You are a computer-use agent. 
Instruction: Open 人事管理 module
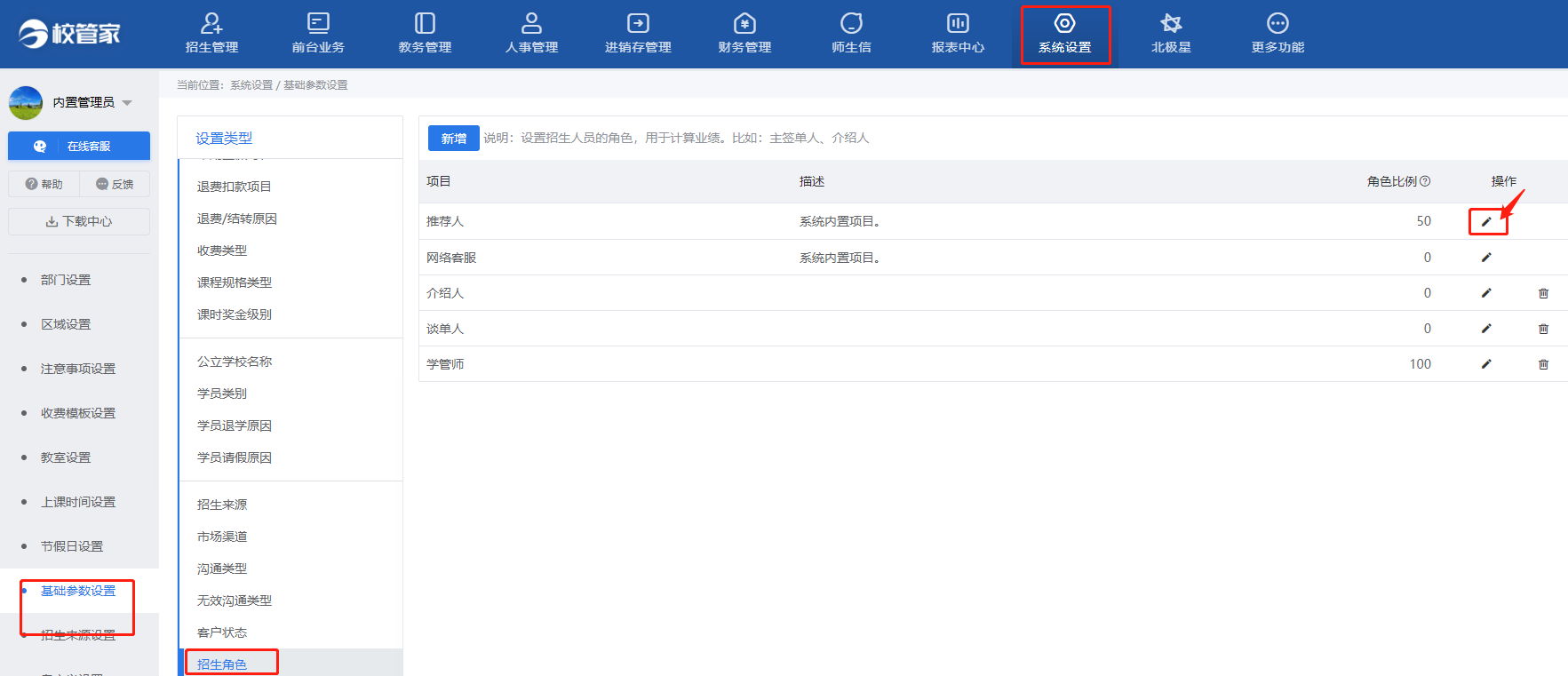531,34
